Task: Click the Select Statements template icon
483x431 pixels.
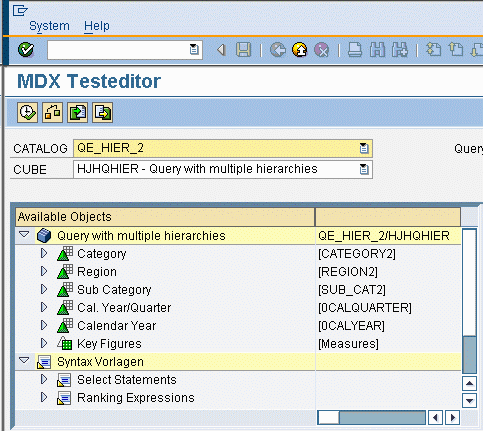Action: coord(64,380)
